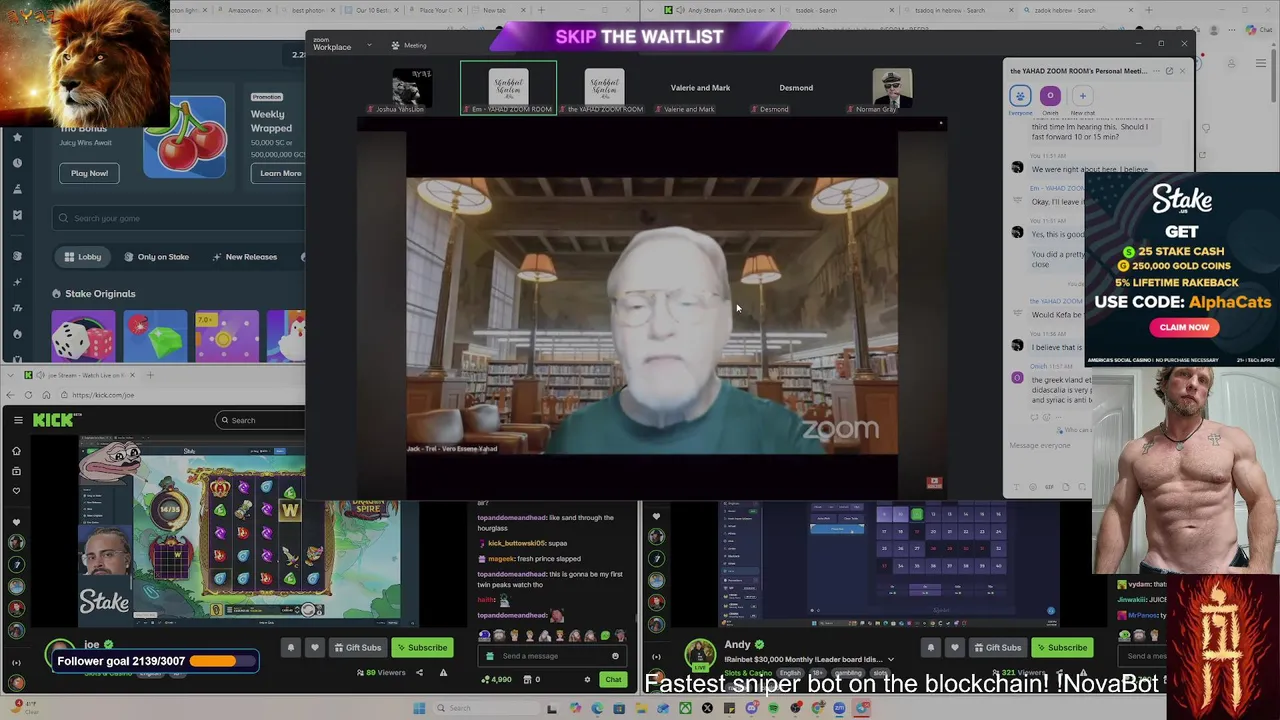The height and width of the screenshot is (720, 1280).
Task: Click Gift Subs on Andy's channel
Action: [997, 648]
